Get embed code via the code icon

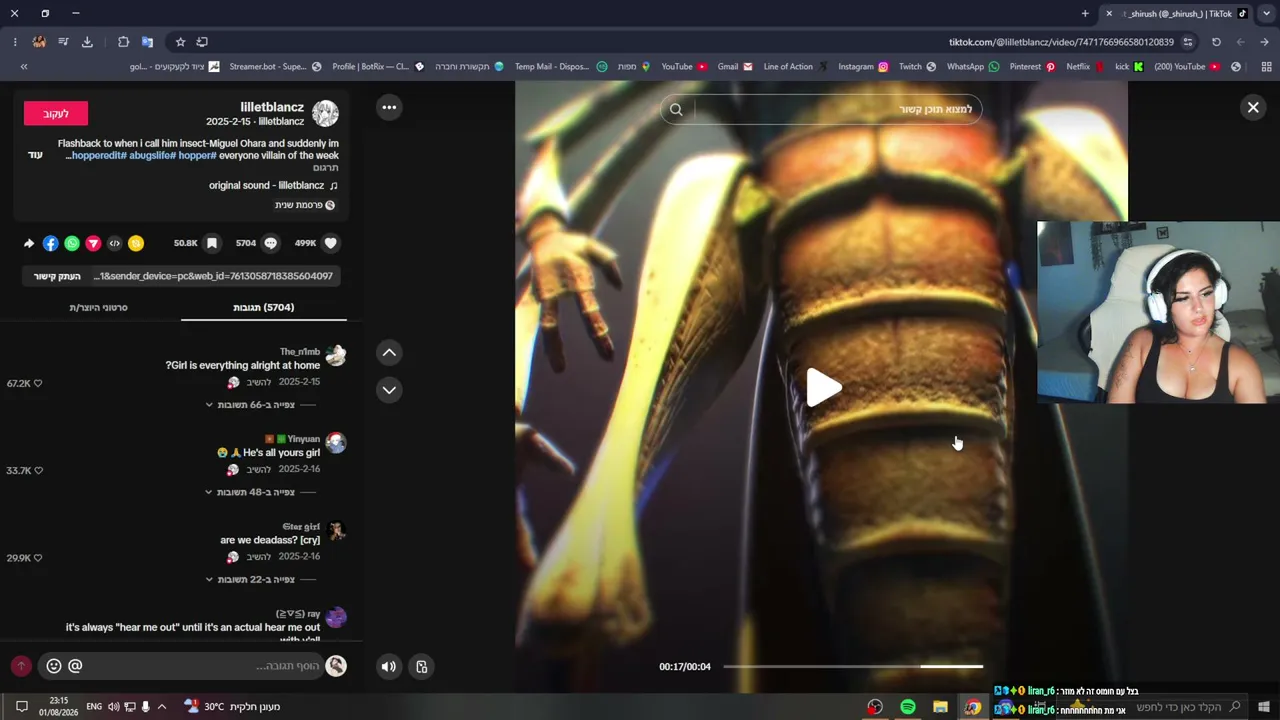114,243
